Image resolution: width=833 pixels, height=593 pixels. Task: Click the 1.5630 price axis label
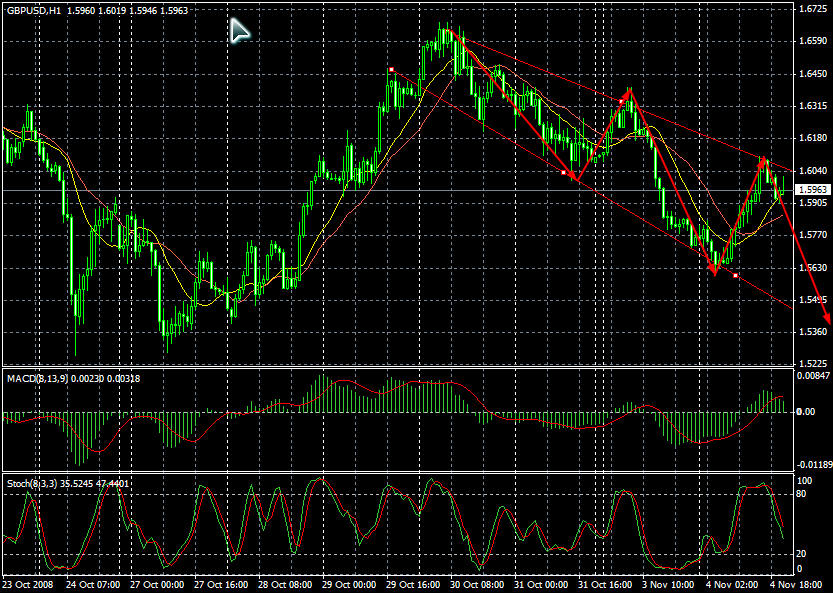coord(813,268)
